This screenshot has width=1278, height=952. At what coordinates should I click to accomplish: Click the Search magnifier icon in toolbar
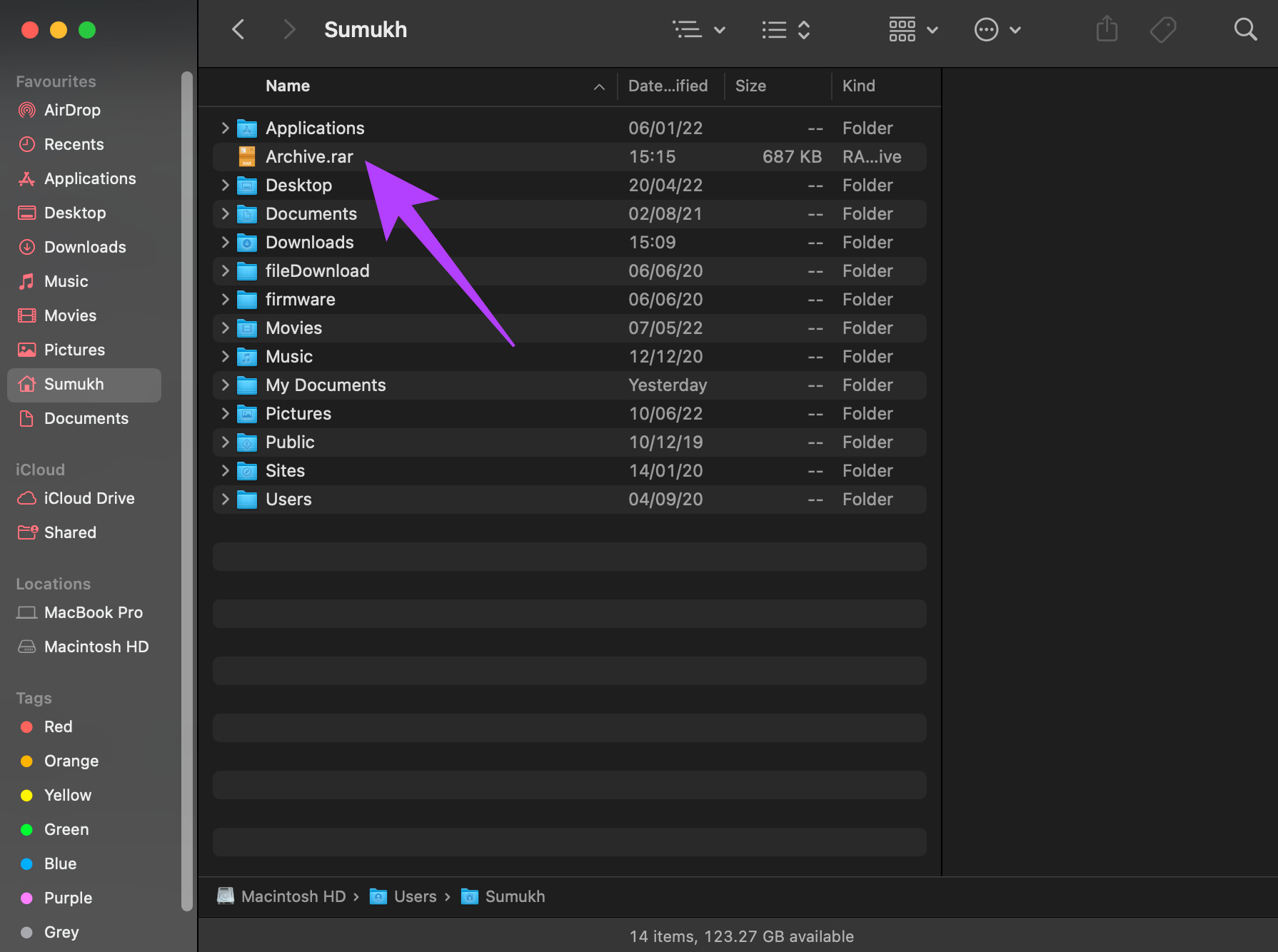[1245, 30]
